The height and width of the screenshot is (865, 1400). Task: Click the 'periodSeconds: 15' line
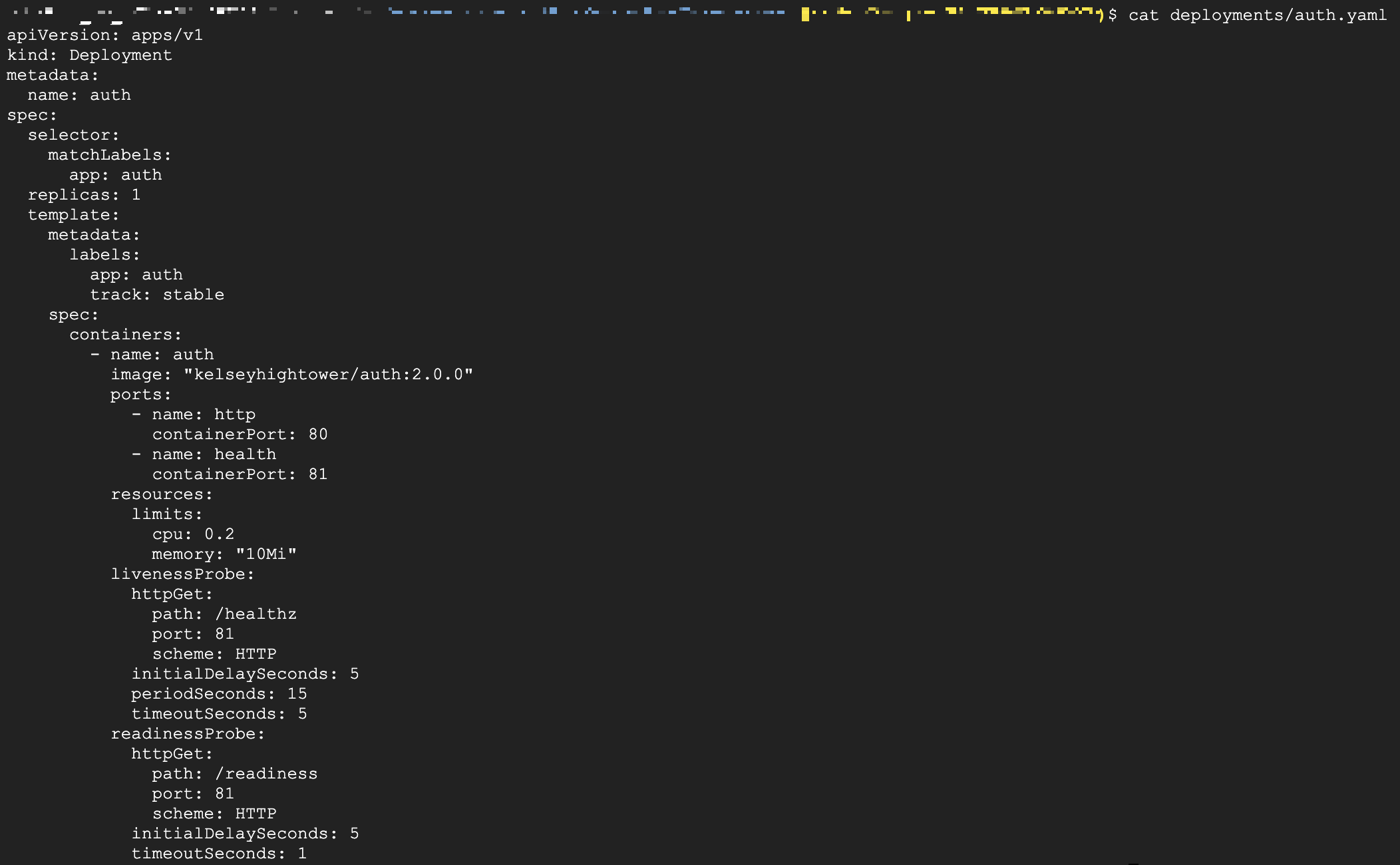pyautogui.click(x=219, y=694)
